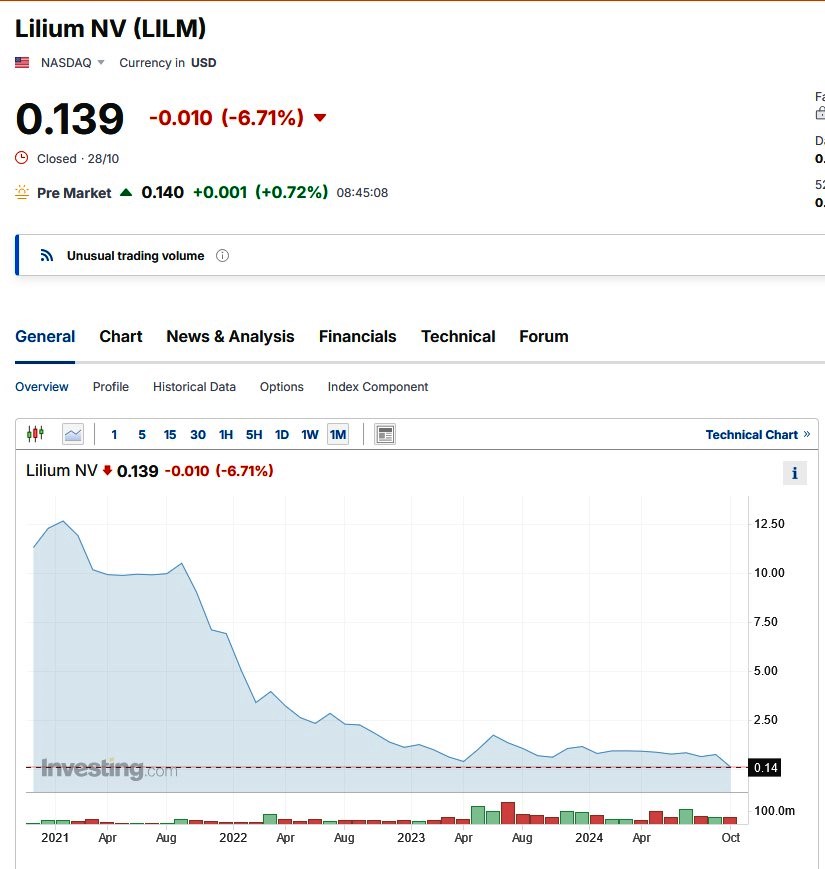
Task: Set chart interval to 1D
Action: point(282,434)
